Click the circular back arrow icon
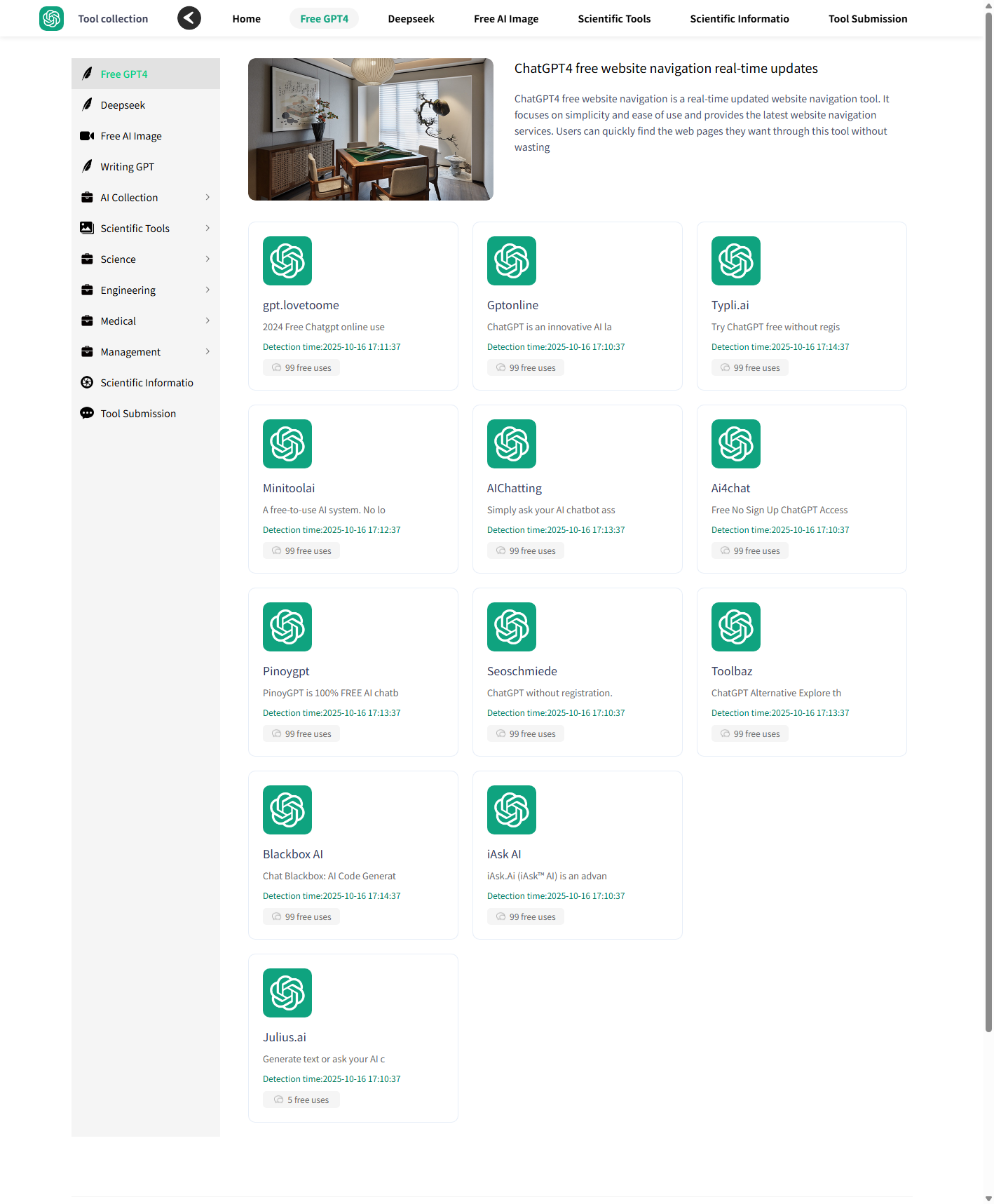Screen dimensions: 994x1204 pos(189,18)
